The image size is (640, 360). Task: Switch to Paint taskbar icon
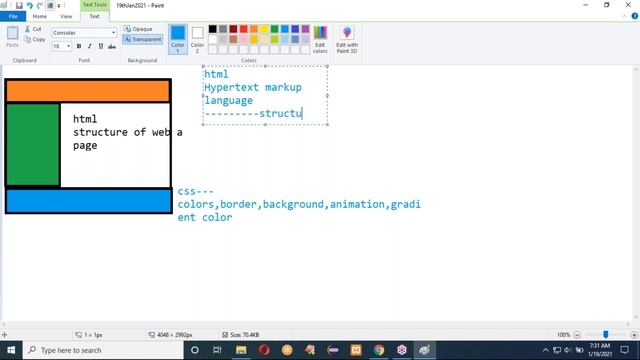[x=424, y=350]
